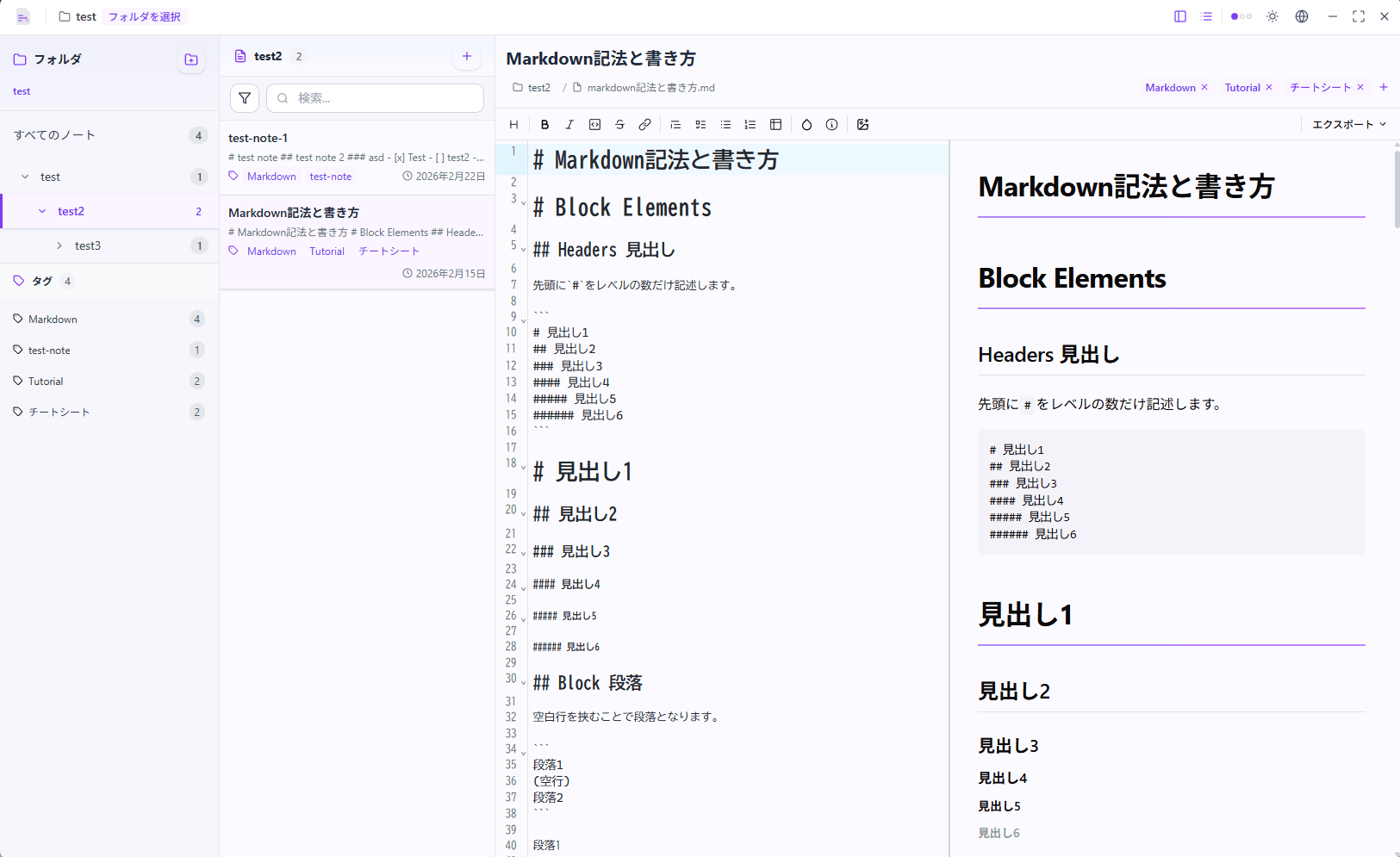Toggle bold formatting in the toolbar

coord(544,124)
